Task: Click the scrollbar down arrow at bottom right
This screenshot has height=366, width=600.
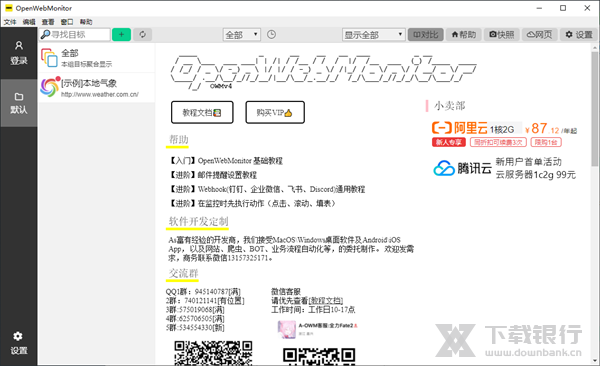Action: pyautogui.click(x=594, y=361)
